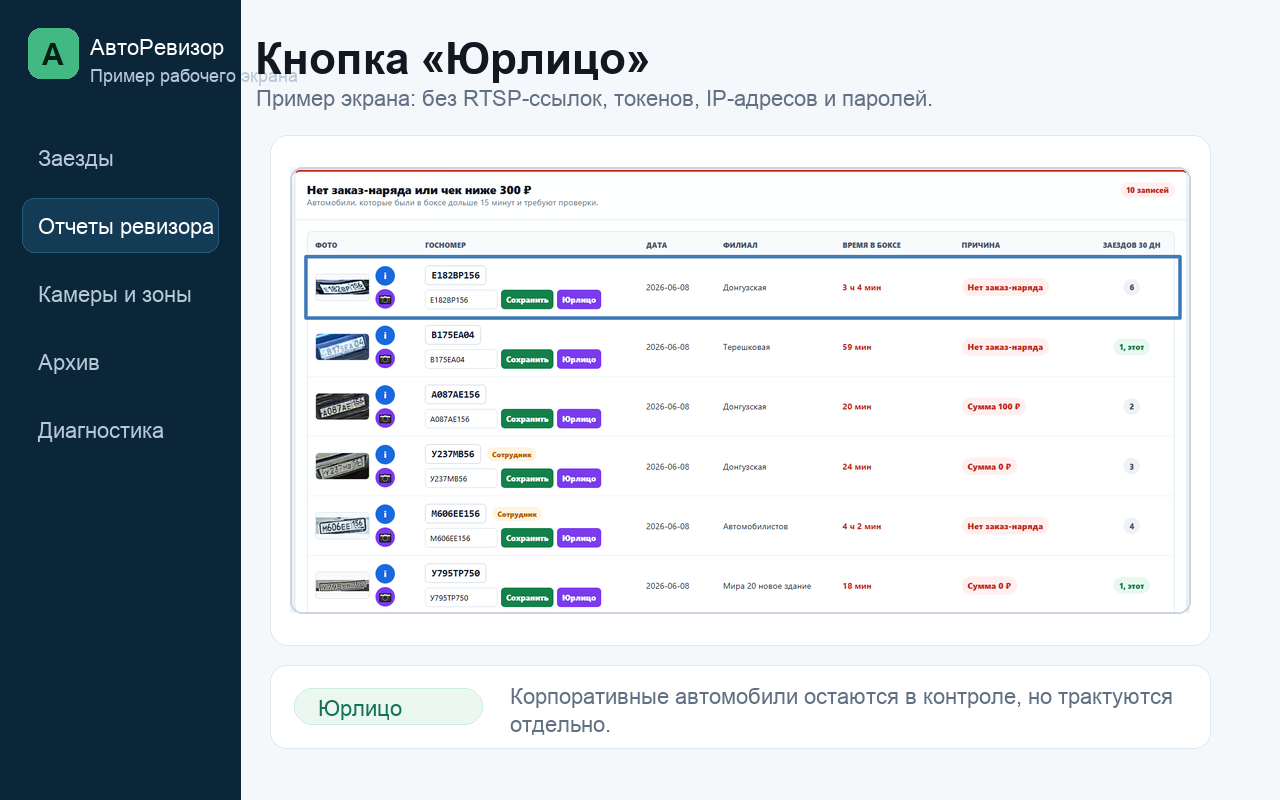Open camera icon for plate У237МВ56
1280x800 pixels.
pos(385,478)
